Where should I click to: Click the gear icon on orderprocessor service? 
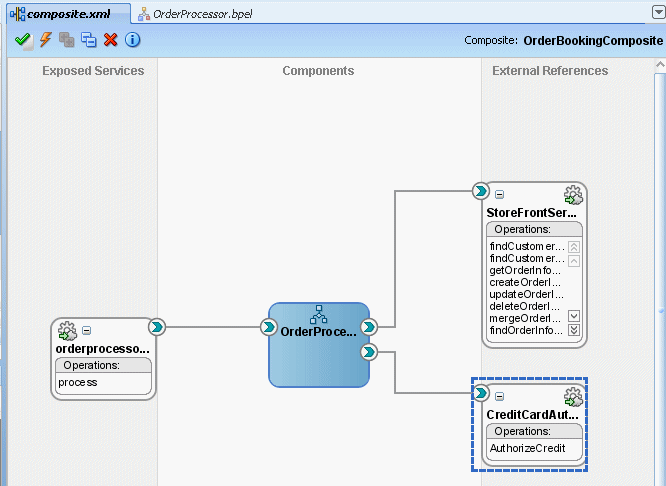point(67,331)
